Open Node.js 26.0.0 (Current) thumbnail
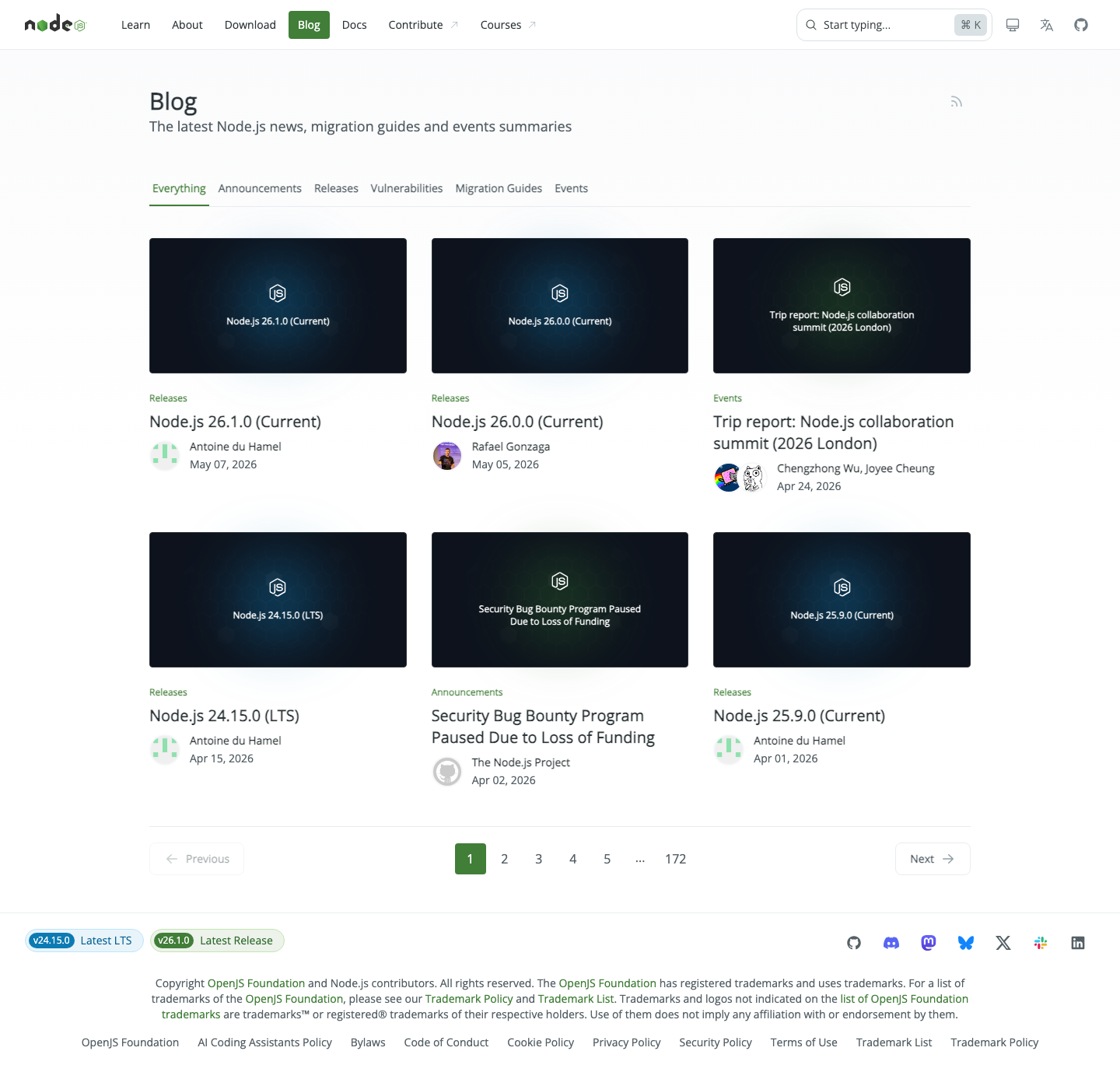This screenshot has width=1120, height=1072. coord(560,306)
